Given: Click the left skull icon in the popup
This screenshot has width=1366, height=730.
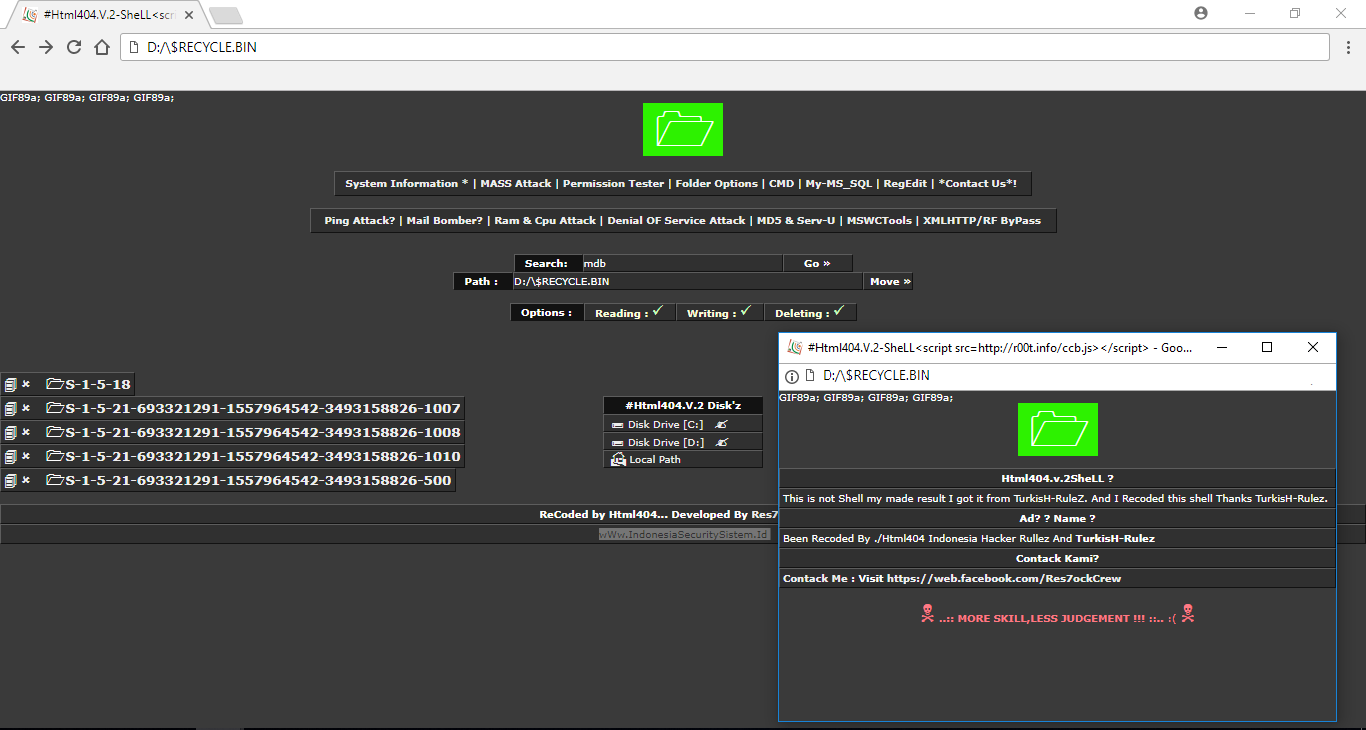Looking at the screenshot, I should point(927,614).
